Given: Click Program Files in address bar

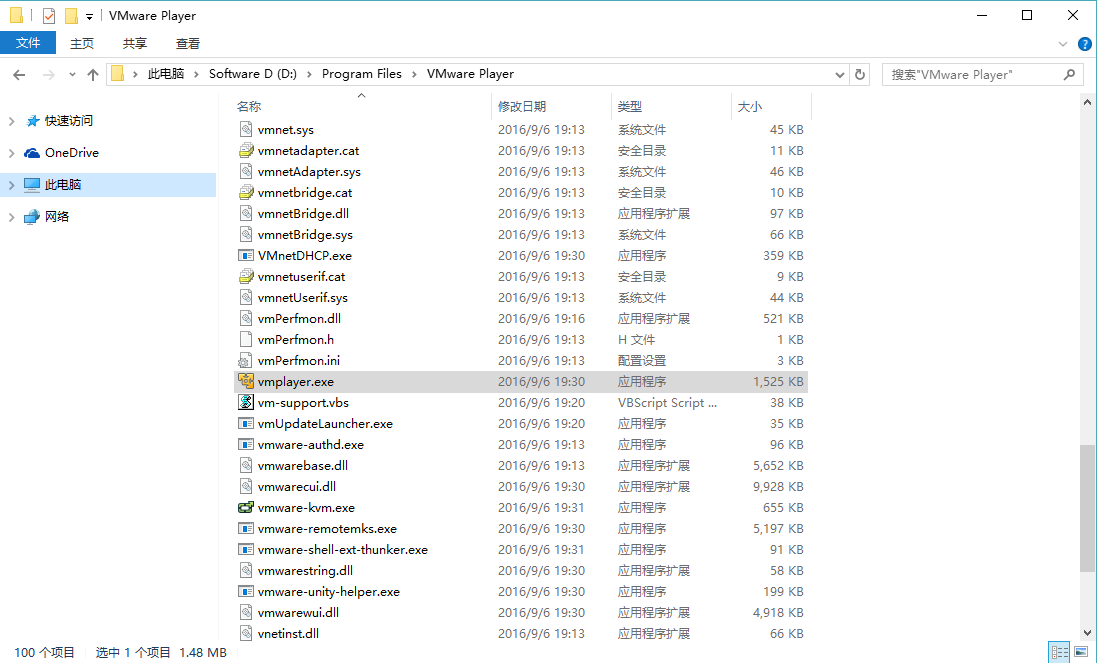Looking at the screenshot, I should pyautogui.click(x=362, y=73).
